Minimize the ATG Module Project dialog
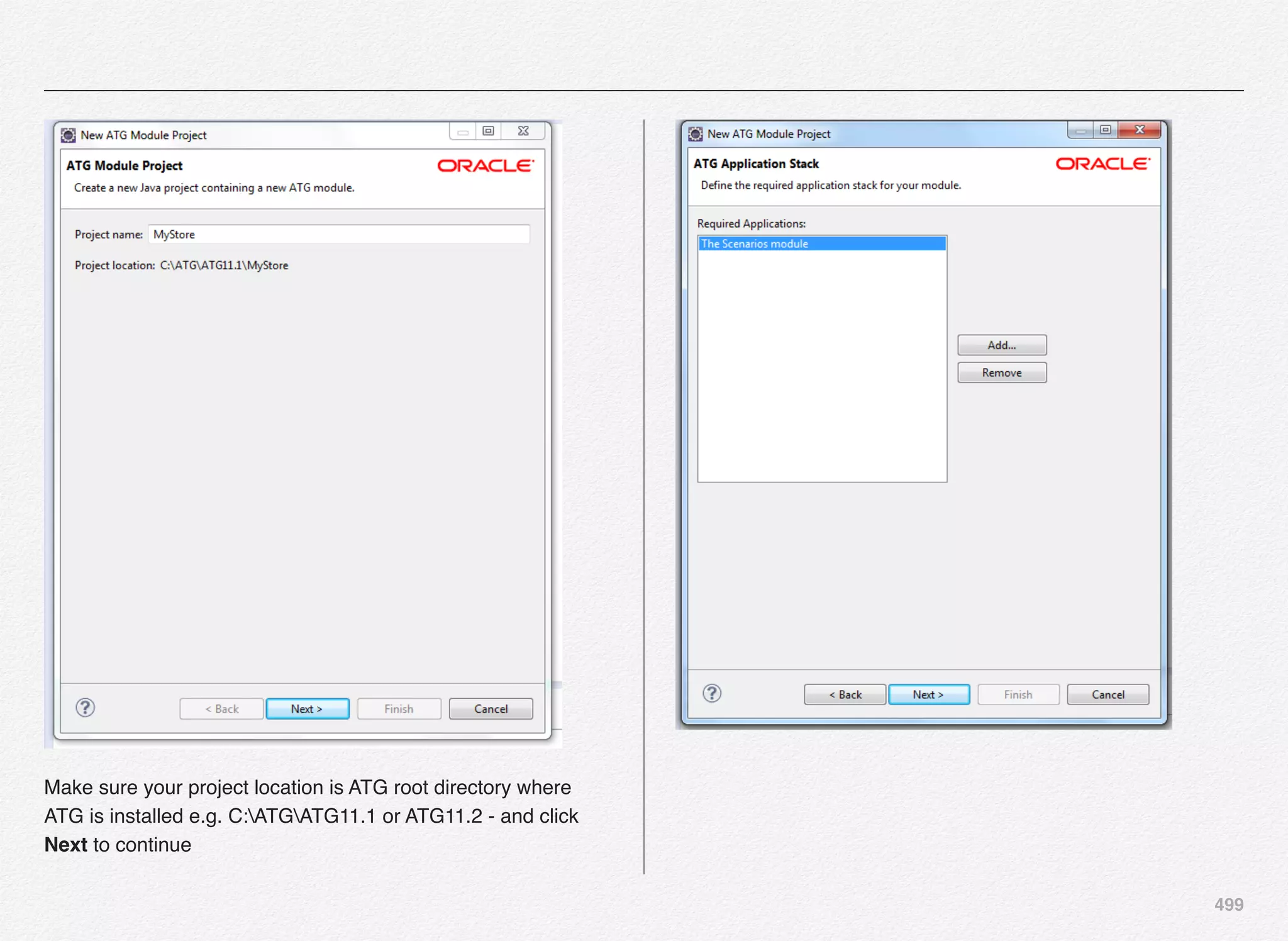Viewport: 1288px width, 941px height. 462,131
